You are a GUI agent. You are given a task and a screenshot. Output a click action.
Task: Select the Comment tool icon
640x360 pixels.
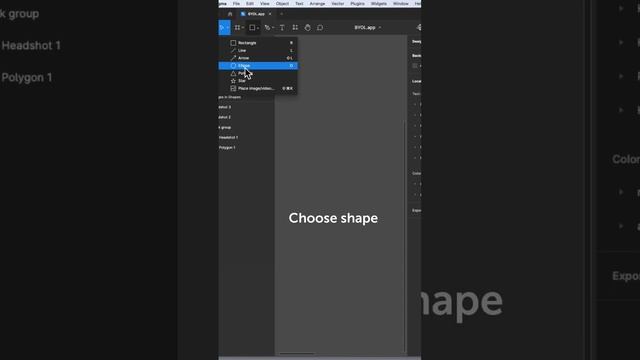(320, 27)
